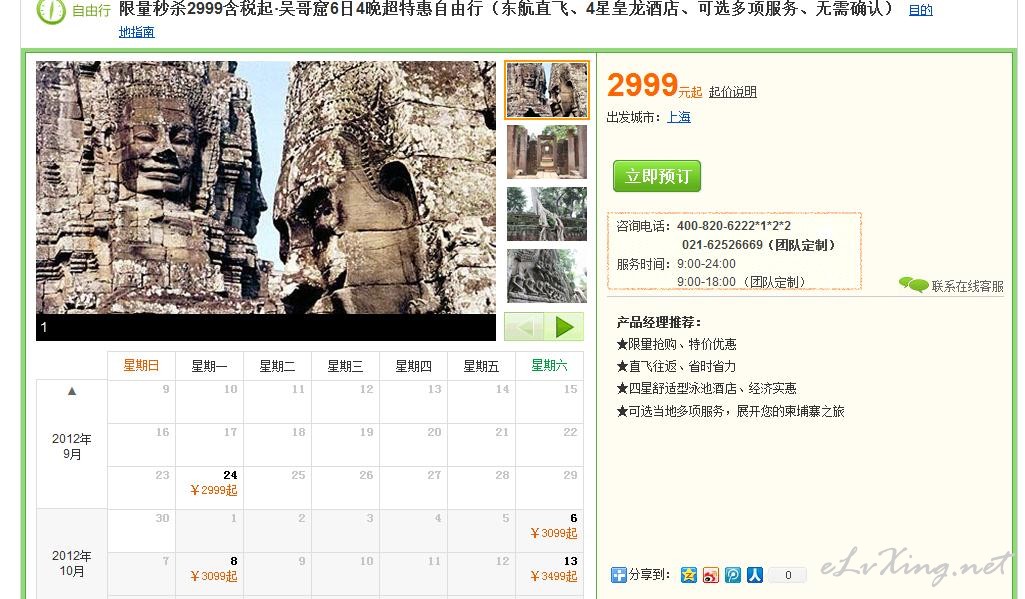Pick September 24 priced ¥2999起
This screenshot has width=1025, height=599.
coord(209,488)
